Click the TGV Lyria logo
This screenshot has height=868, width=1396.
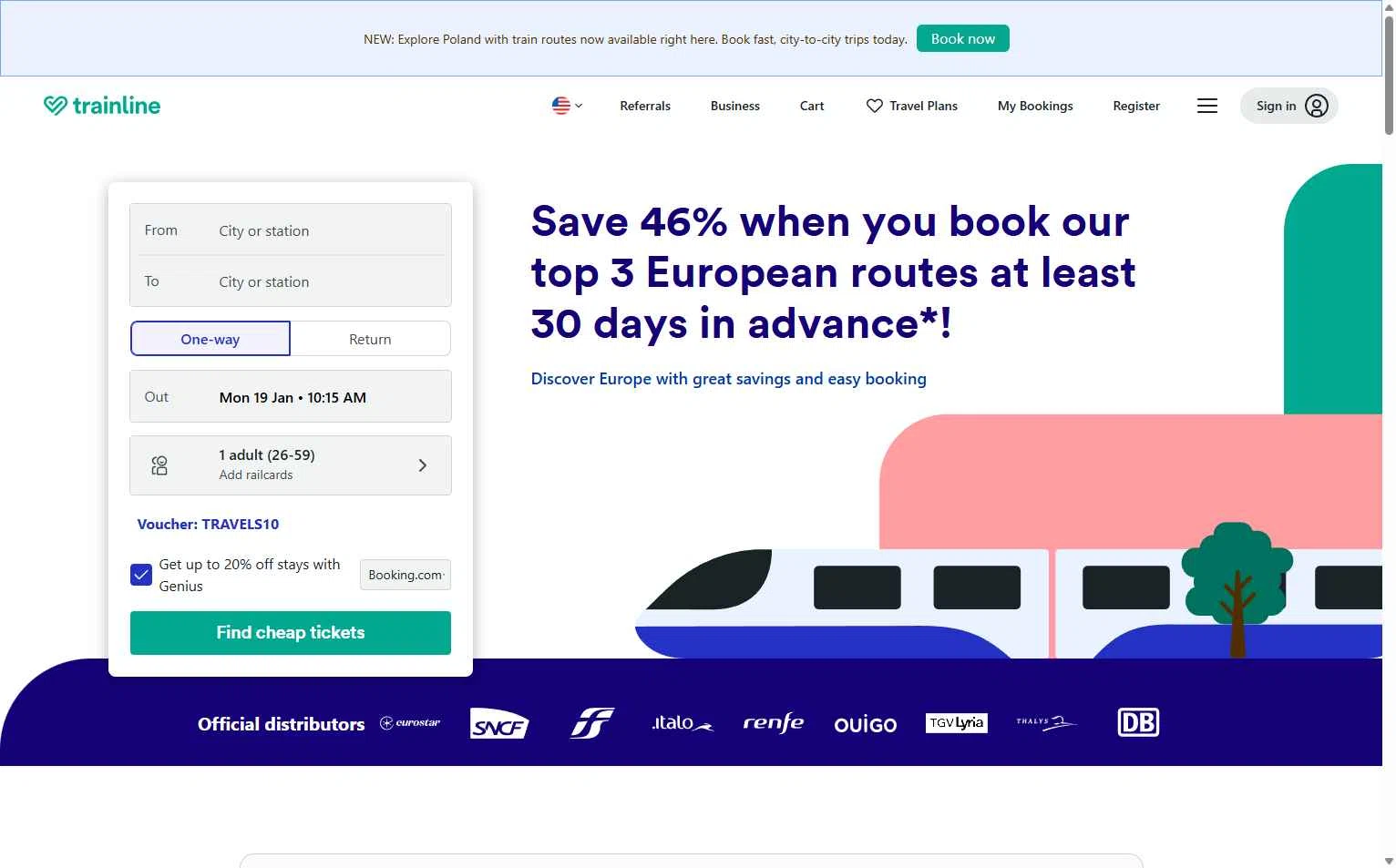pos(956,723)
